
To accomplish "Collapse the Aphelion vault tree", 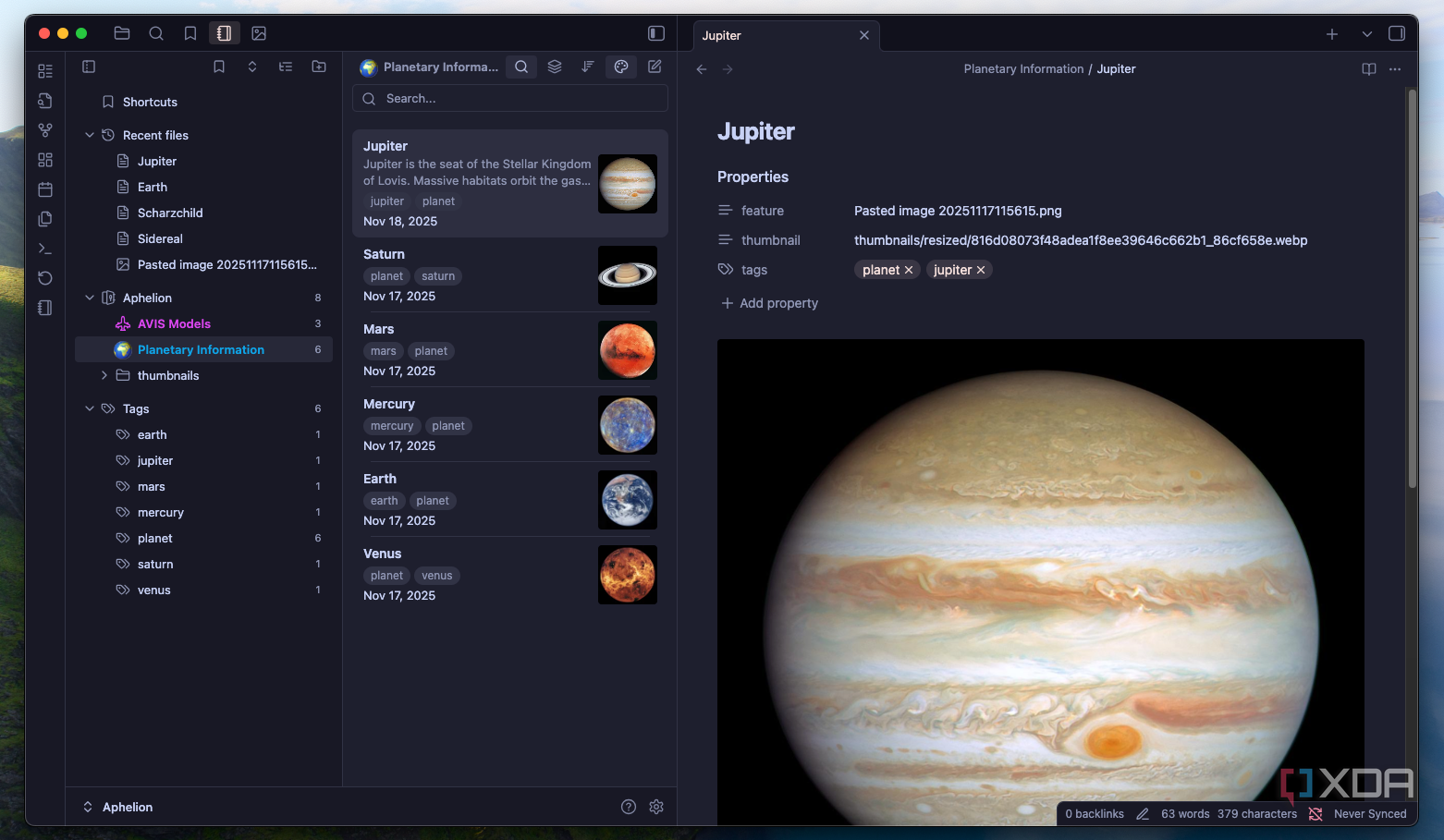I will click(90, 298).
